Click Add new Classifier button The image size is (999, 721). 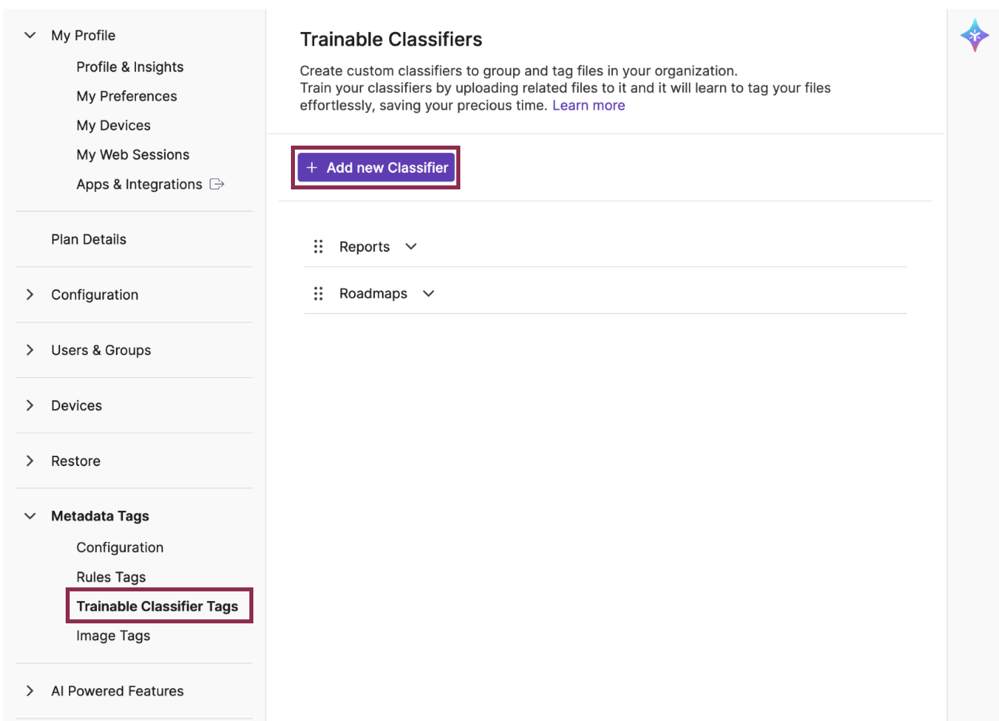(376, 168)
